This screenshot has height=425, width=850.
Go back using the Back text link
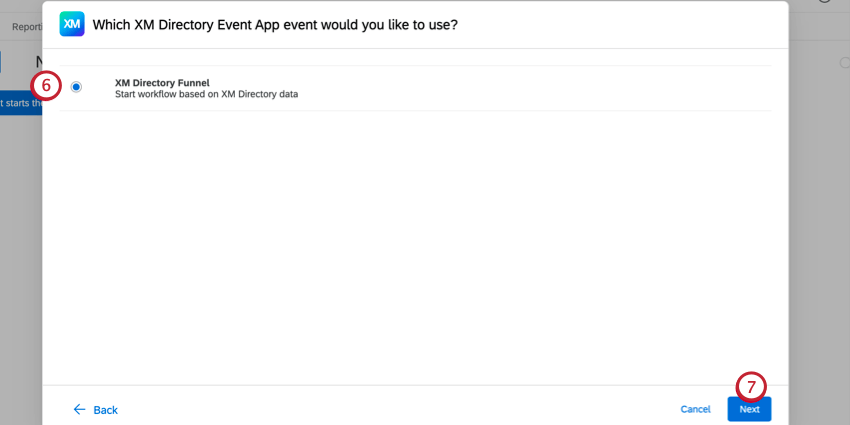[105, 410]
